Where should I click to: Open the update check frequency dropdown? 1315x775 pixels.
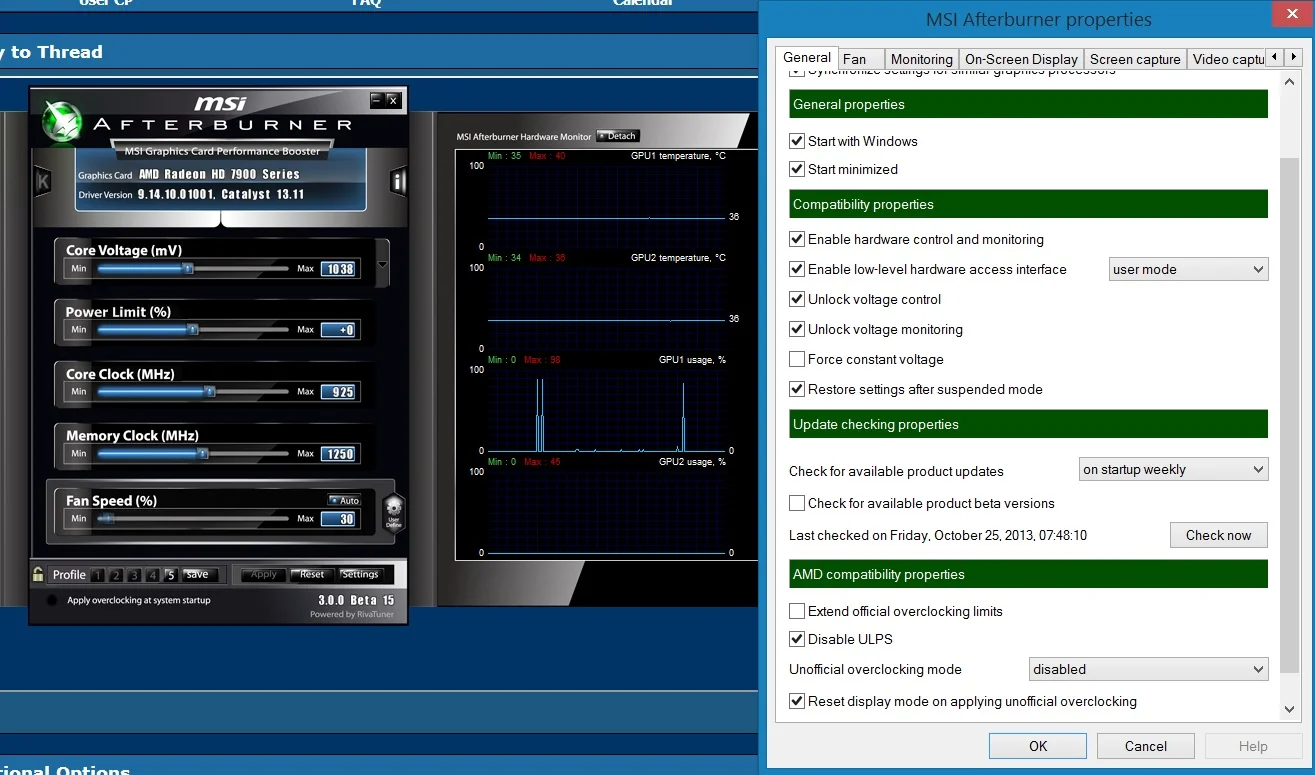coord(1174,469)
